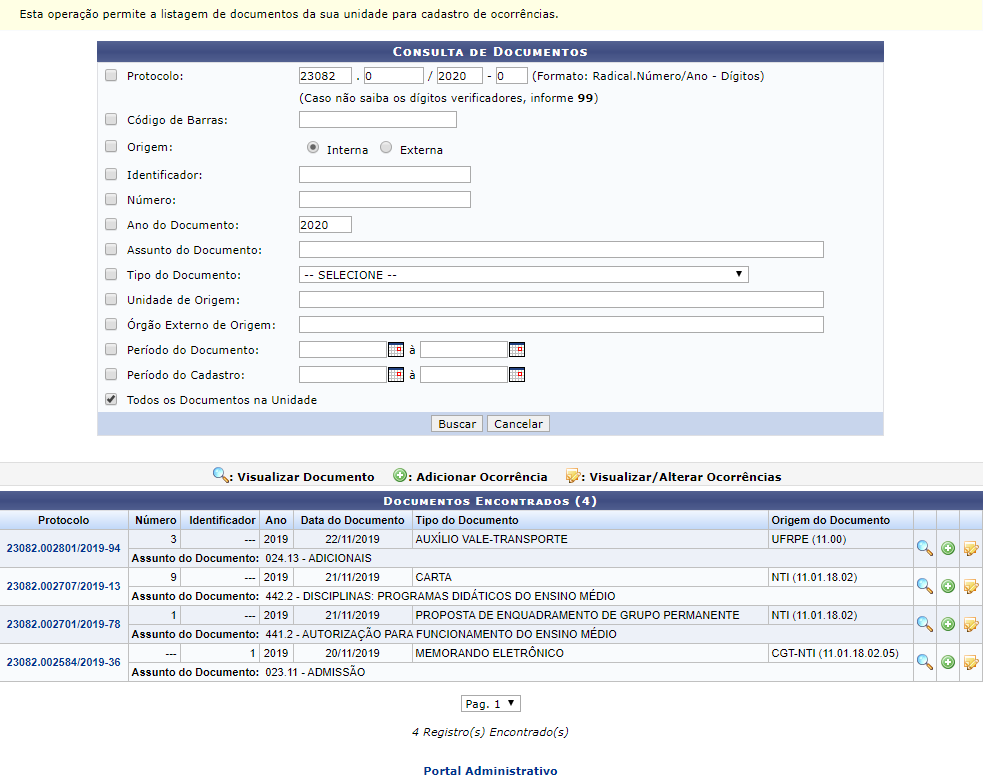
Task: Check the Identificador filter checkbox
Action: [111, 174]
